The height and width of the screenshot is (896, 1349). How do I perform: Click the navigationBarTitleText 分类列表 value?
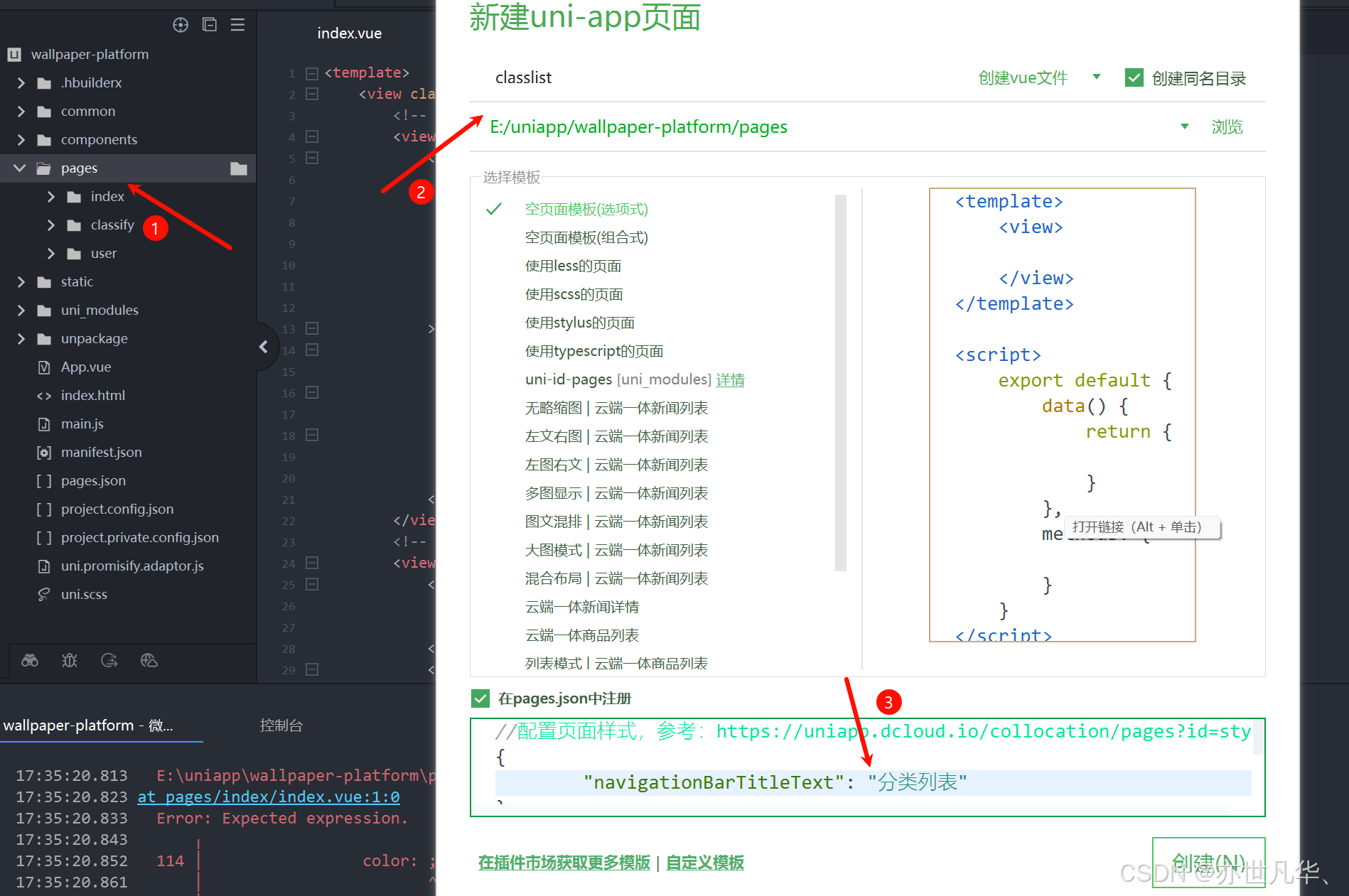click(917, 782)
